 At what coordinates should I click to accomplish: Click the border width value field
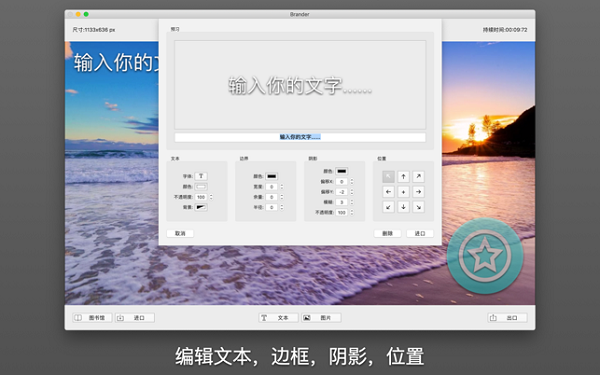(271, 187)
